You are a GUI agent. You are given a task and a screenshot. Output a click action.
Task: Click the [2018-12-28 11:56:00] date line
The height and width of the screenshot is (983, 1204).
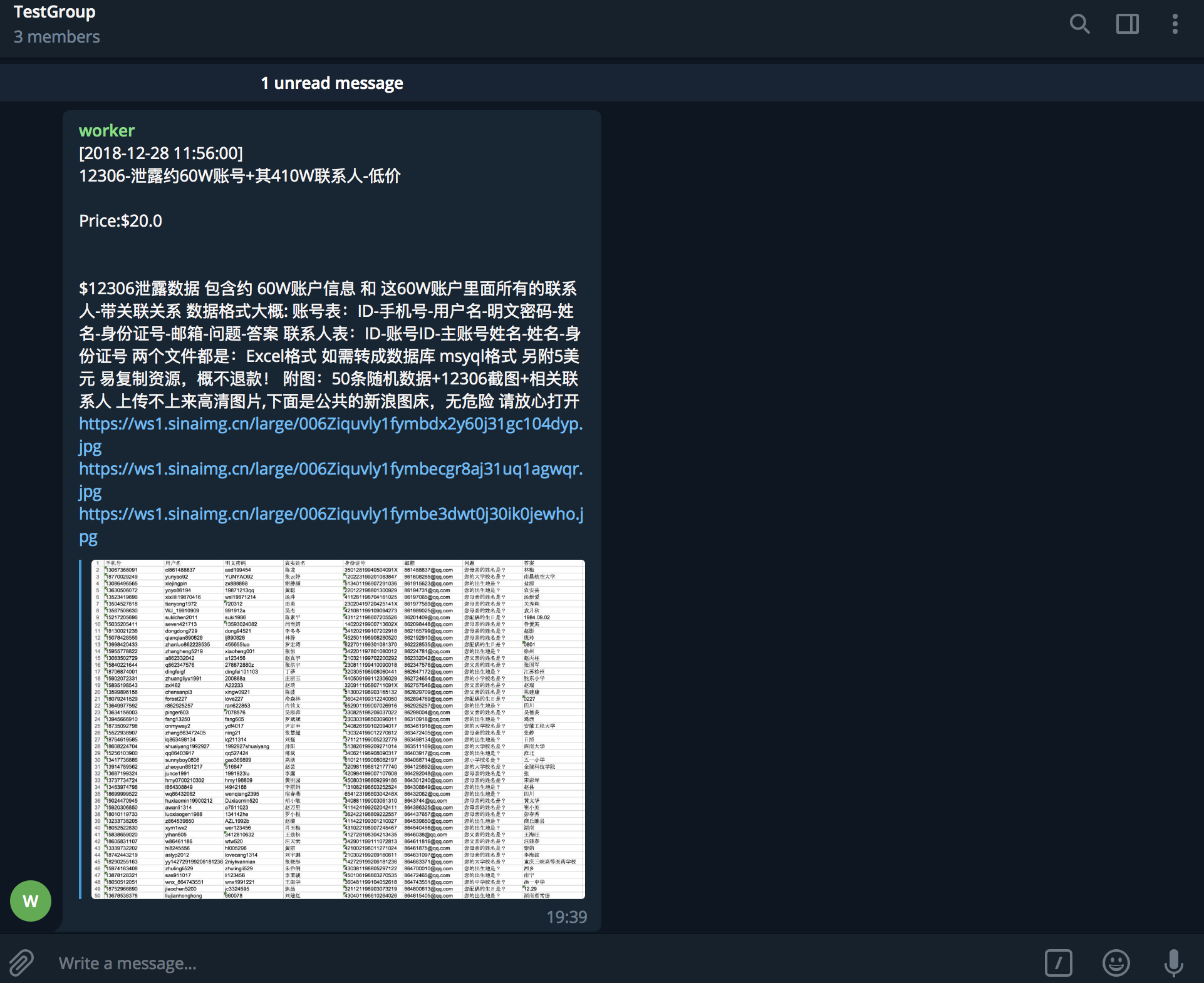(161, 153)
